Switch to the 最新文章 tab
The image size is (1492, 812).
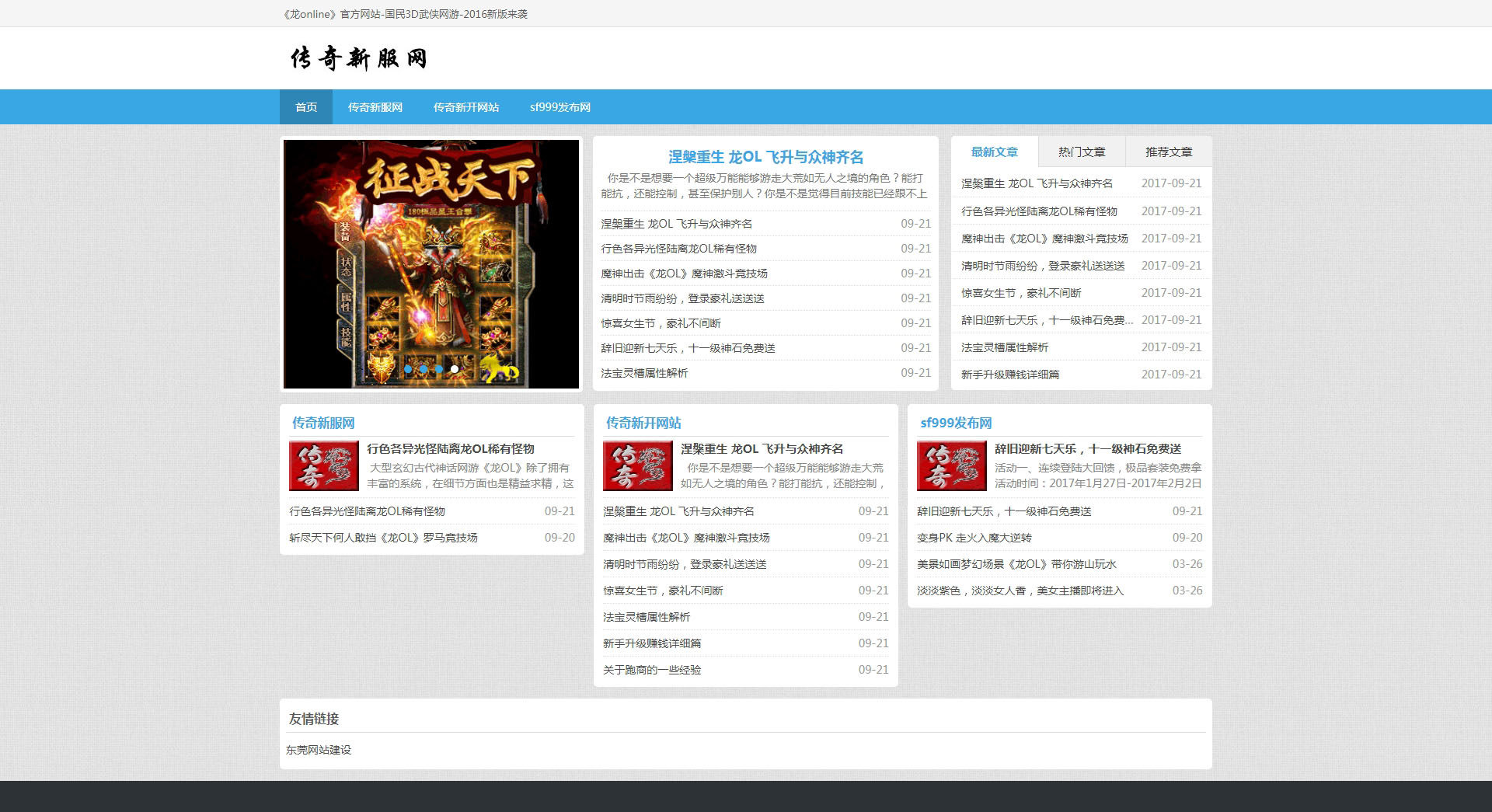pos(995,152)
